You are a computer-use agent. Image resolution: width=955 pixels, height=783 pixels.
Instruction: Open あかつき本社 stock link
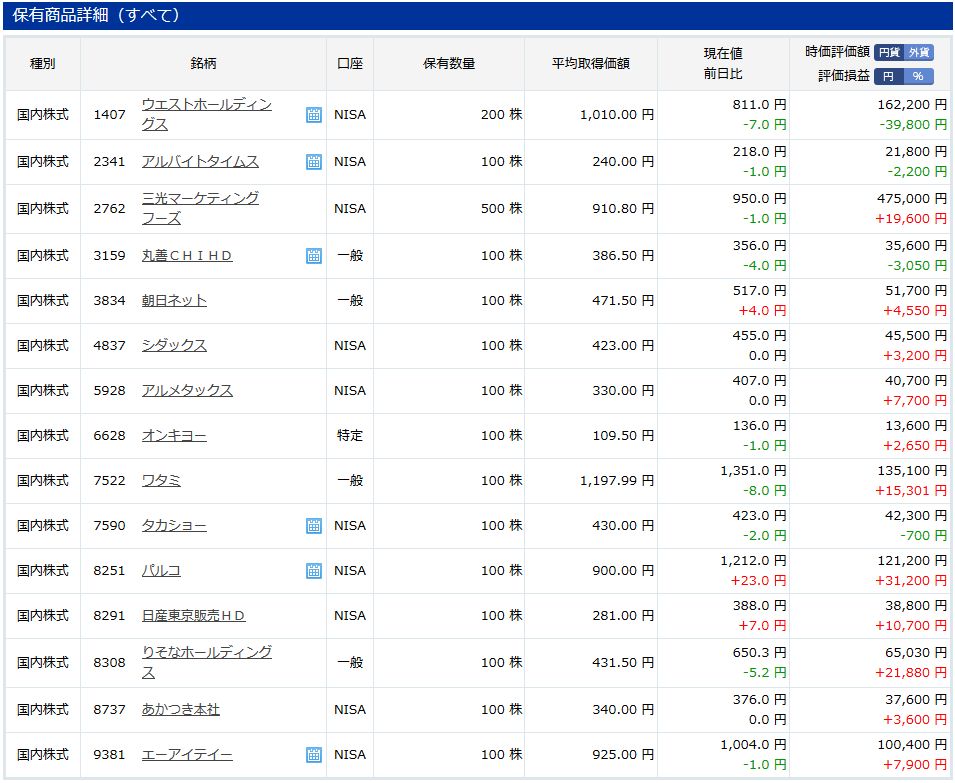[x=180, y=709]
